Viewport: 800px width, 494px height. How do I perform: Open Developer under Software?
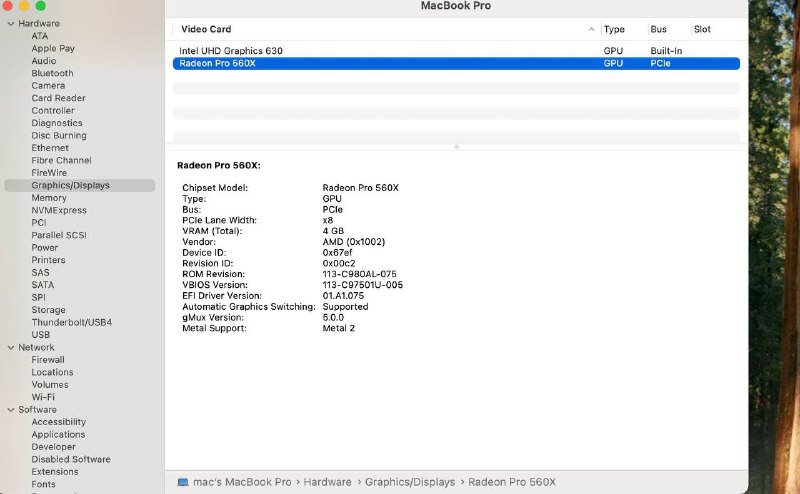point(54,447)
